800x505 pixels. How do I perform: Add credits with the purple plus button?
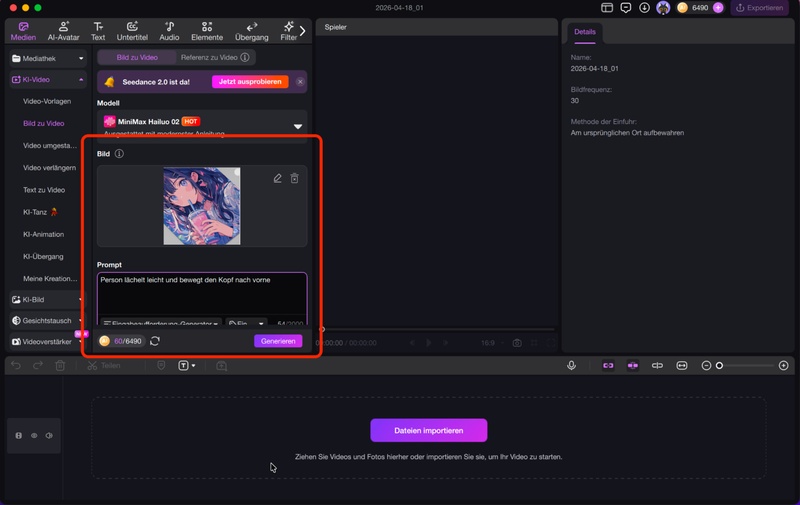(718, 8)
